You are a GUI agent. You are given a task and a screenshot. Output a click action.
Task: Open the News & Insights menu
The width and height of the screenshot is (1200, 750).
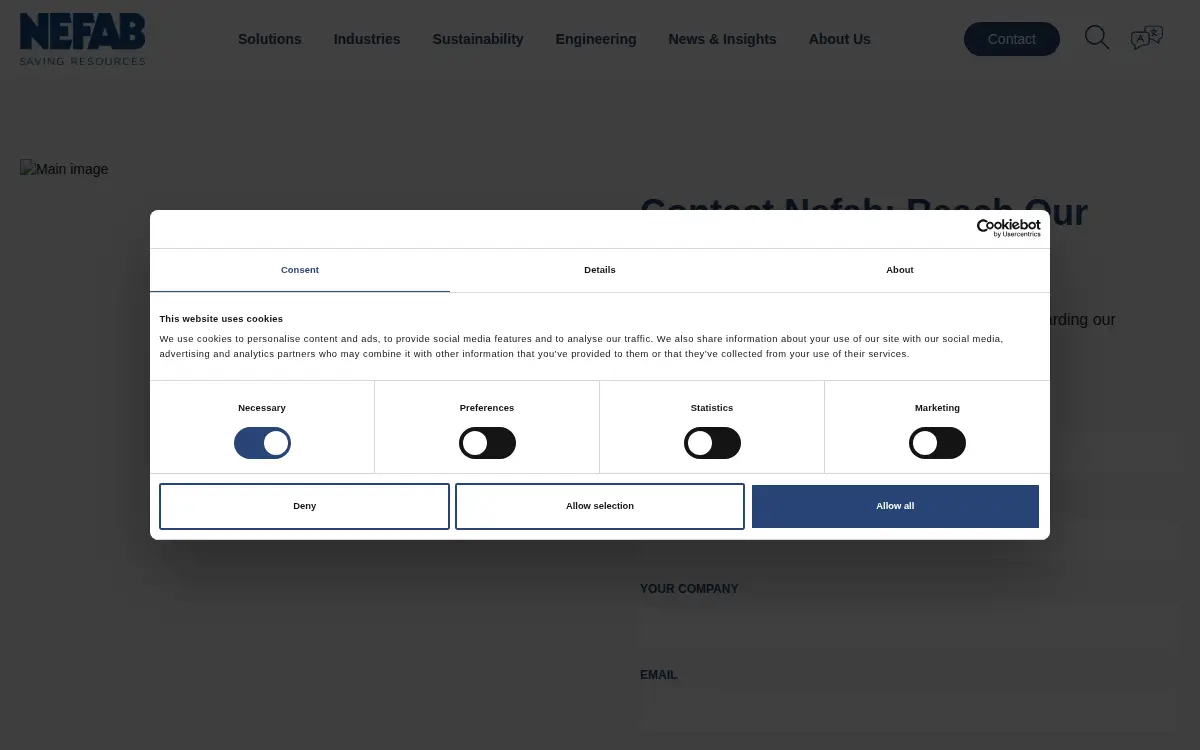(x=722, y=39)
